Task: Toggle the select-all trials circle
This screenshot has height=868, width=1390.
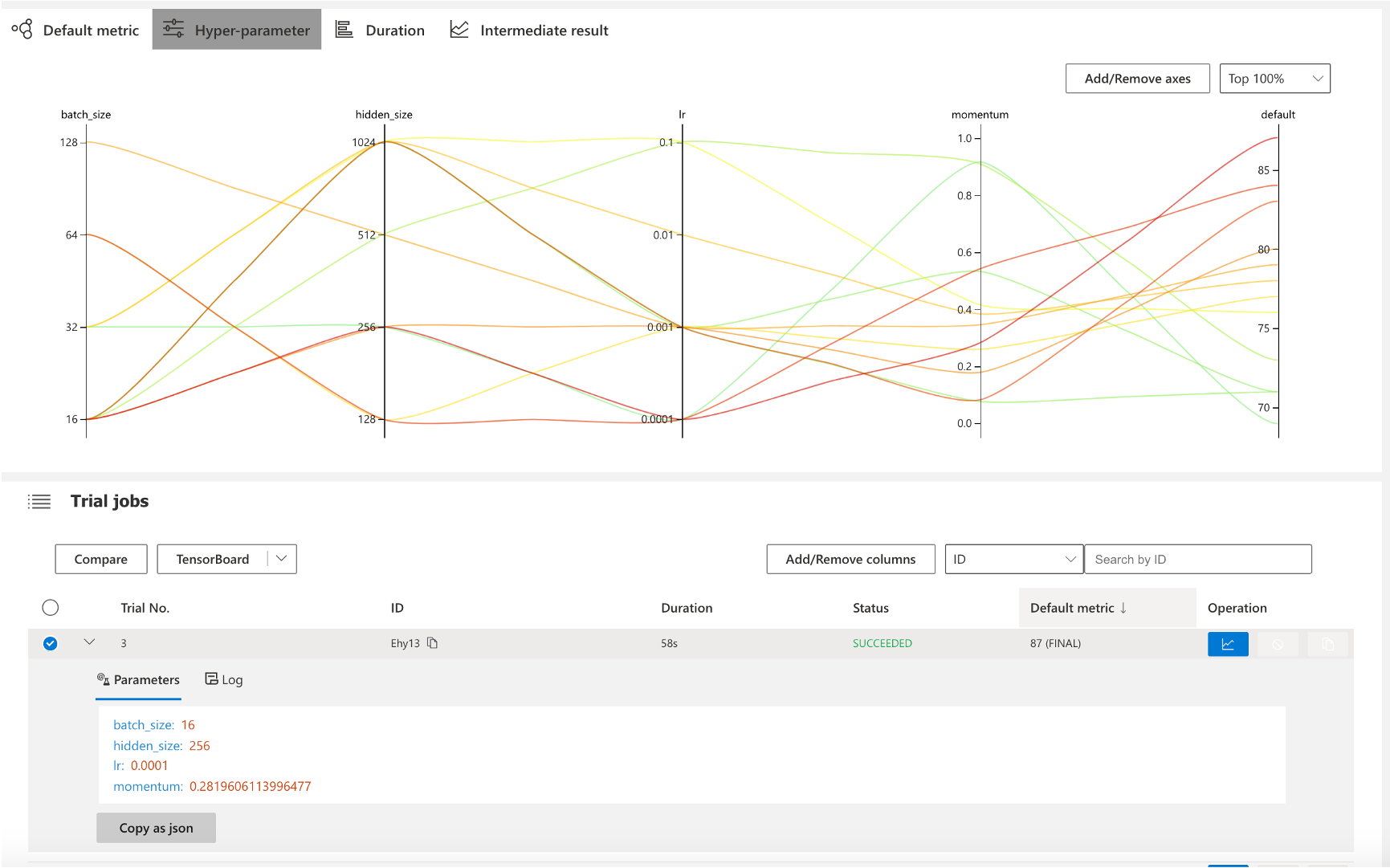Action: click(51, 608)
